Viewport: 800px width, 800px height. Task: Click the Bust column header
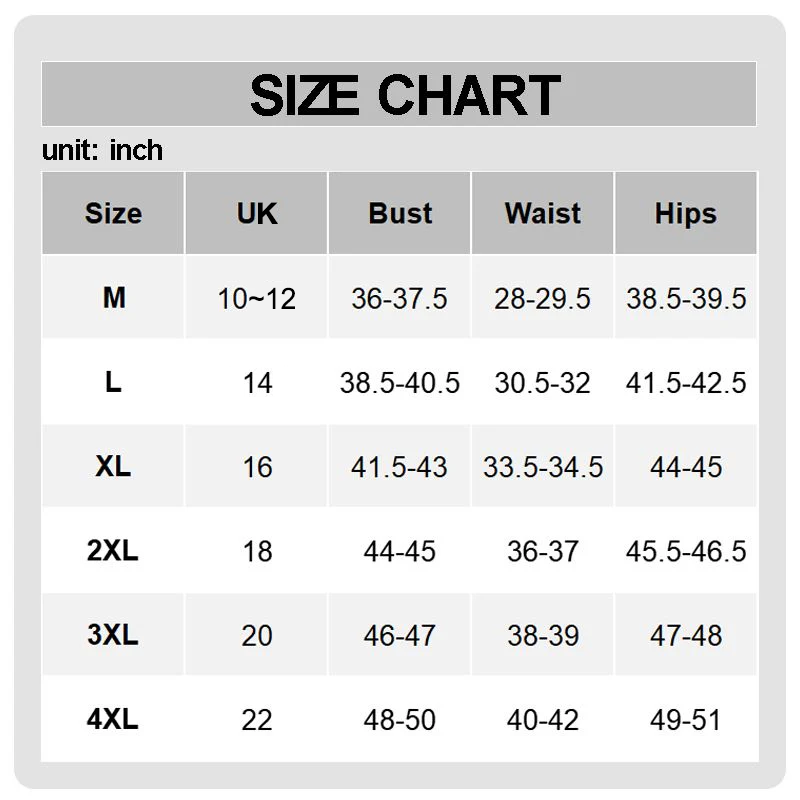(x=400, y=213)
